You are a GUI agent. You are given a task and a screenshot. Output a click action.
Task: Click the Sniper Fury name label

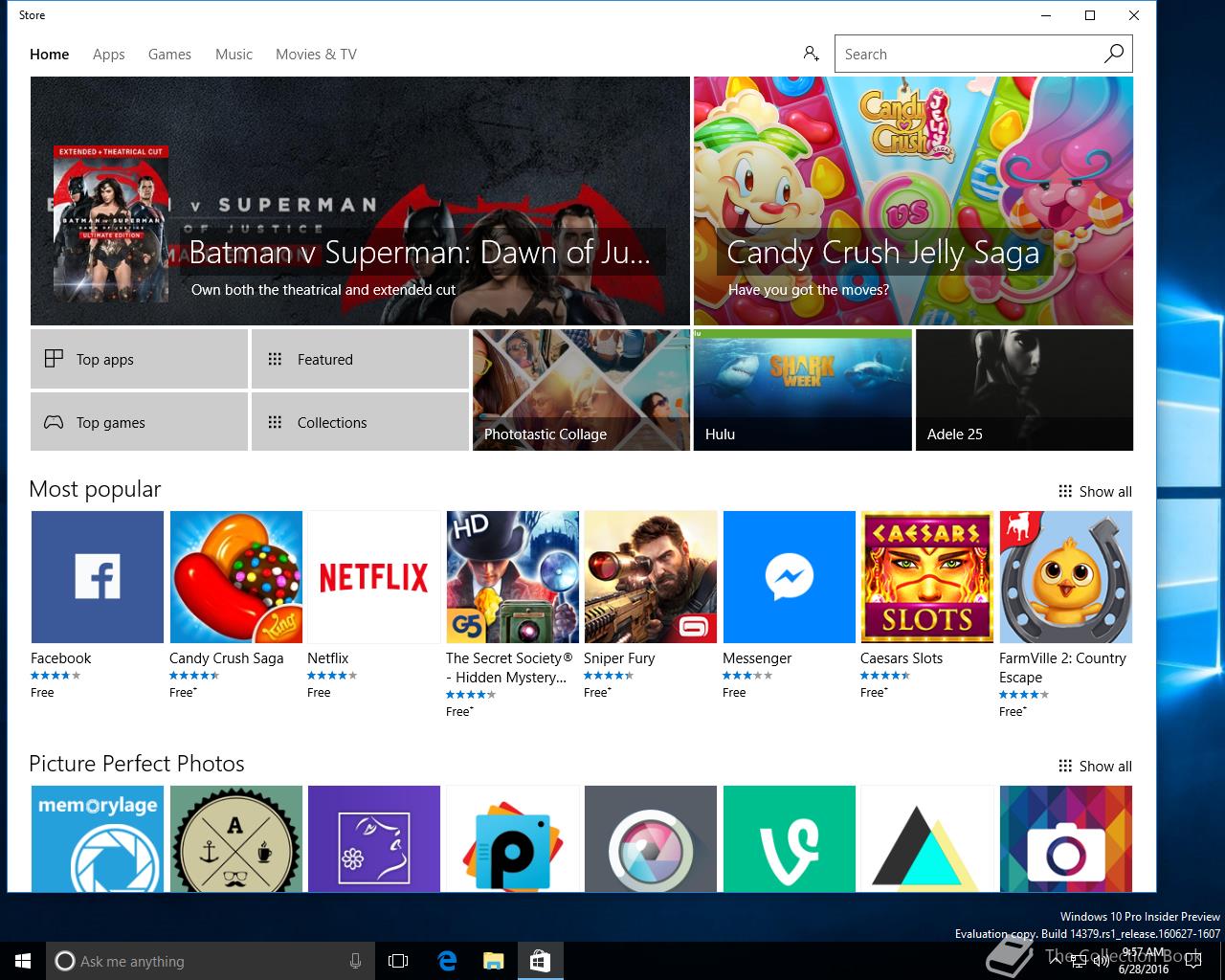click(x=619, y=658)
